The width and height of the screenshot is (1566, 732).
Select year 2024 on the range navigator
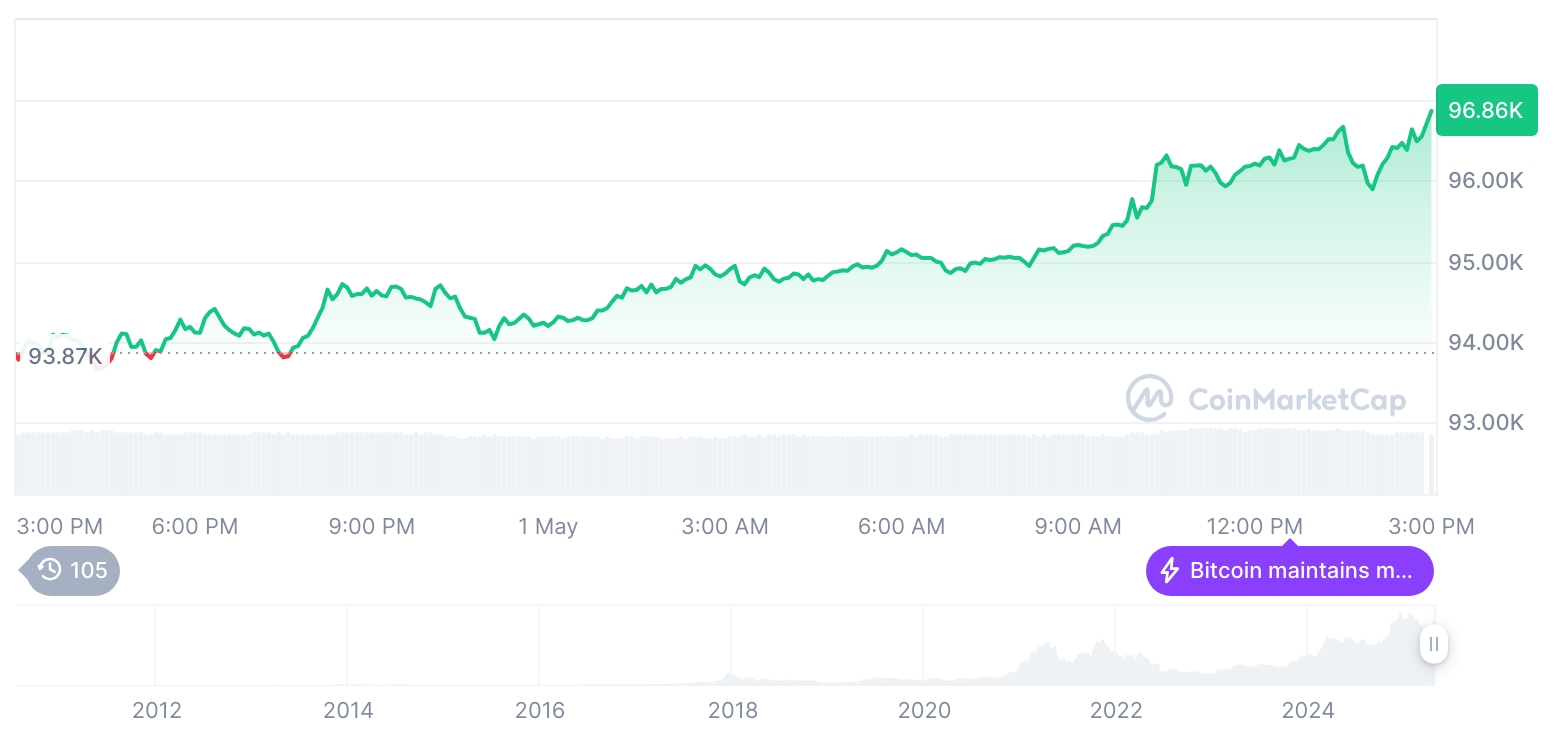[x=1308, y=711]
